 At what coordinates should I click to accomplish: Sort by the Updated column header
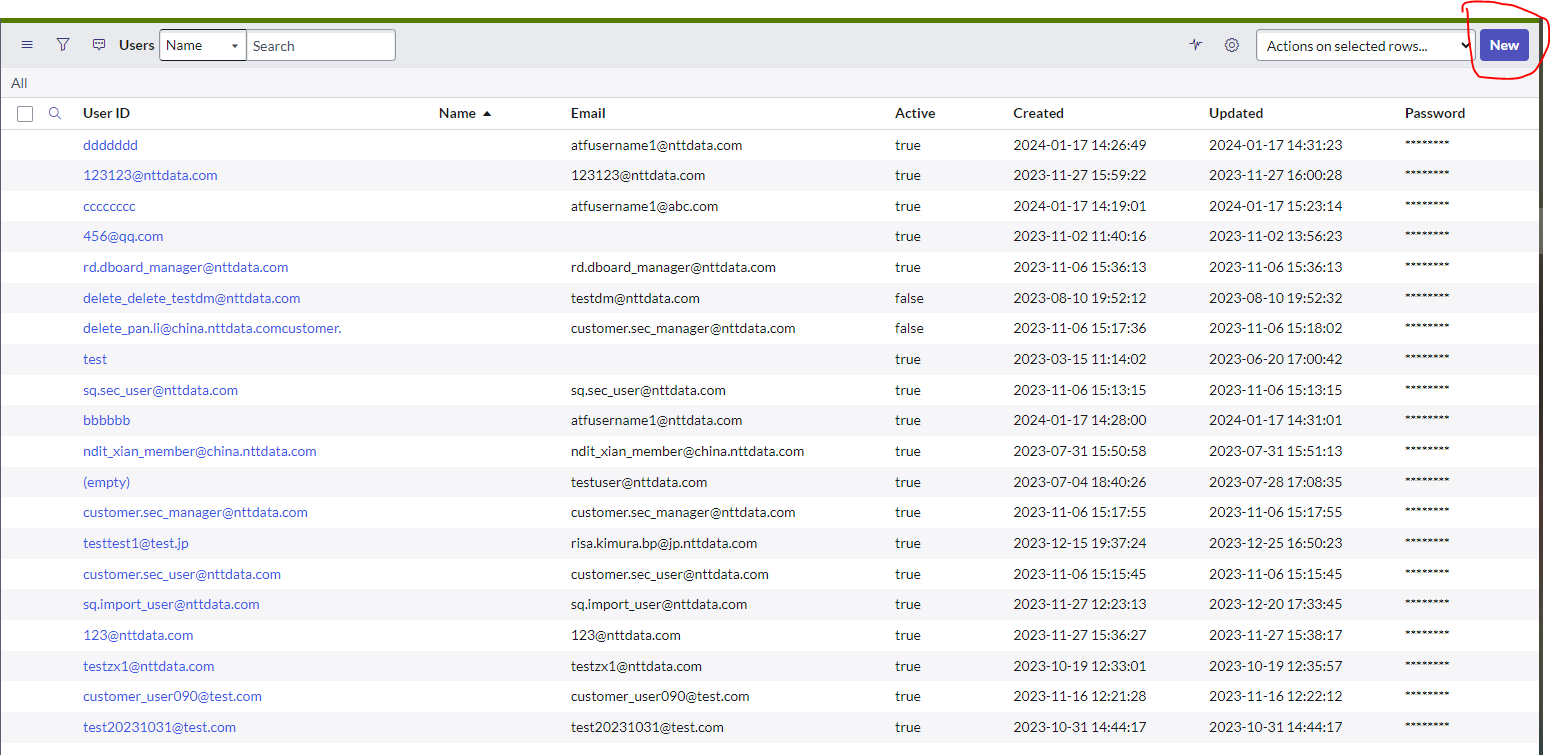click(1236, 113)
